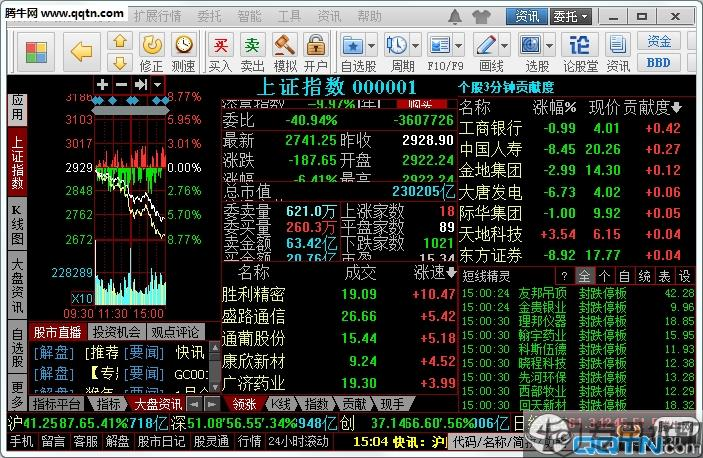This screenshot has height=458, width=703.
Task: Zoom out chart with minus icon
Action: [x=121, y=84]
